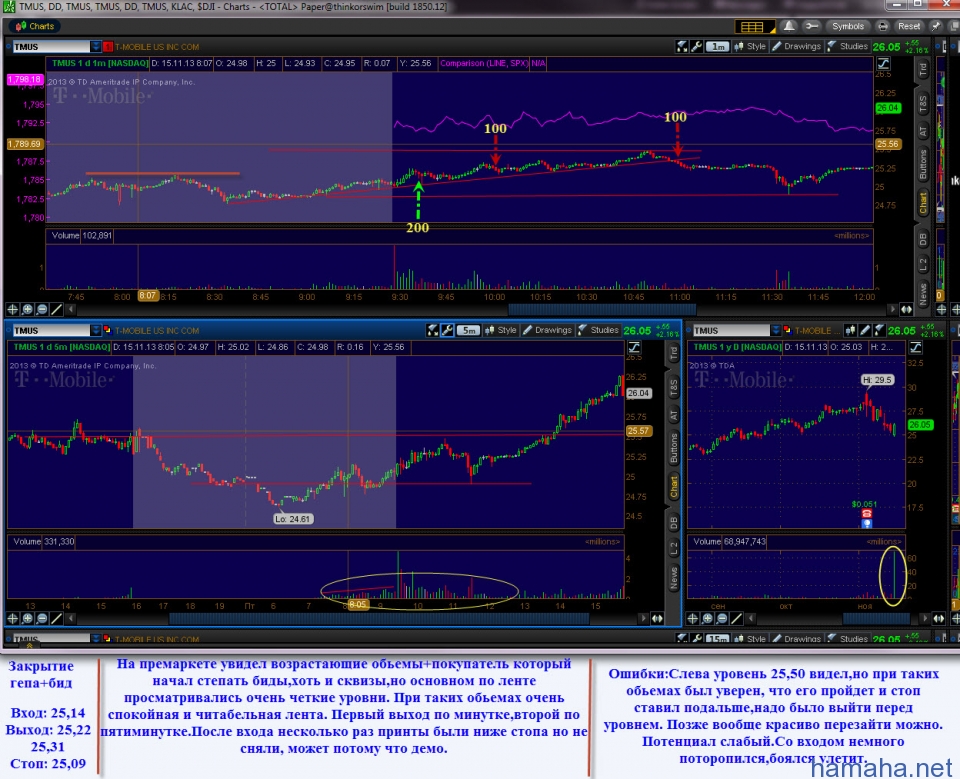Open the Drawings menu on 5m chart
This screenshot has width=960, height=779.
[x=547, y=331]
